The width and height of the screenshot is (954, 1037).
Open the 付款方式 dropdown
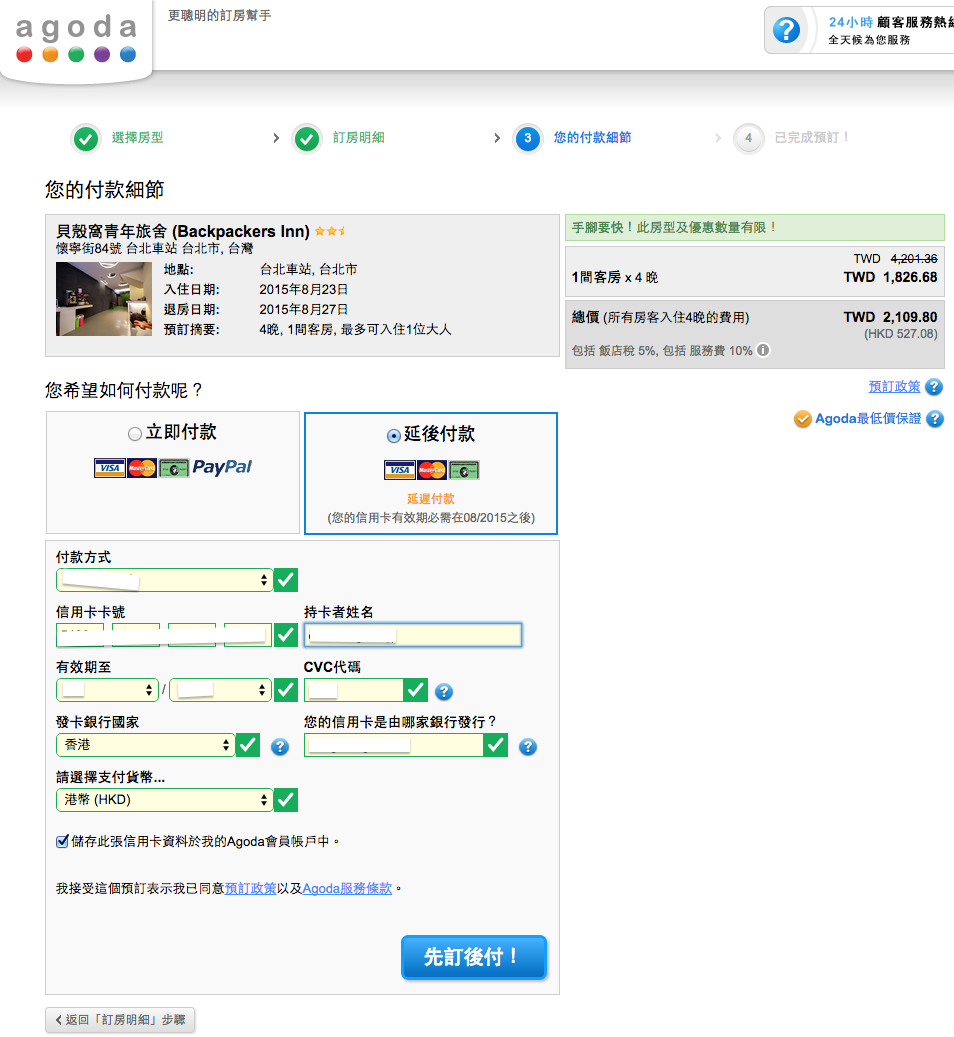(x=165, y=580)
